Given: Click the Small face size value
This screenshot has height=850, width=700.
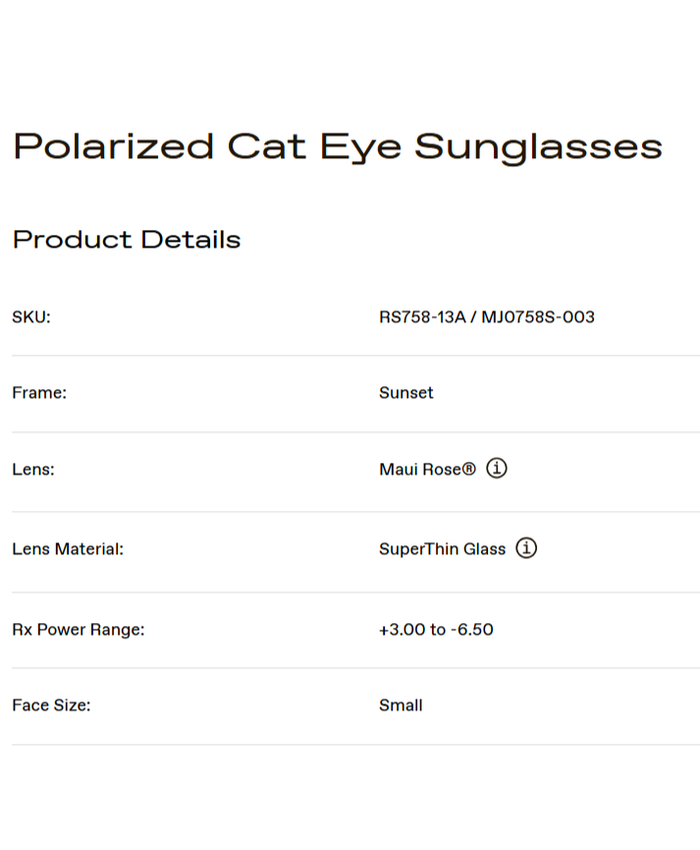Looking at the screenshot, I should coord(400,705).
